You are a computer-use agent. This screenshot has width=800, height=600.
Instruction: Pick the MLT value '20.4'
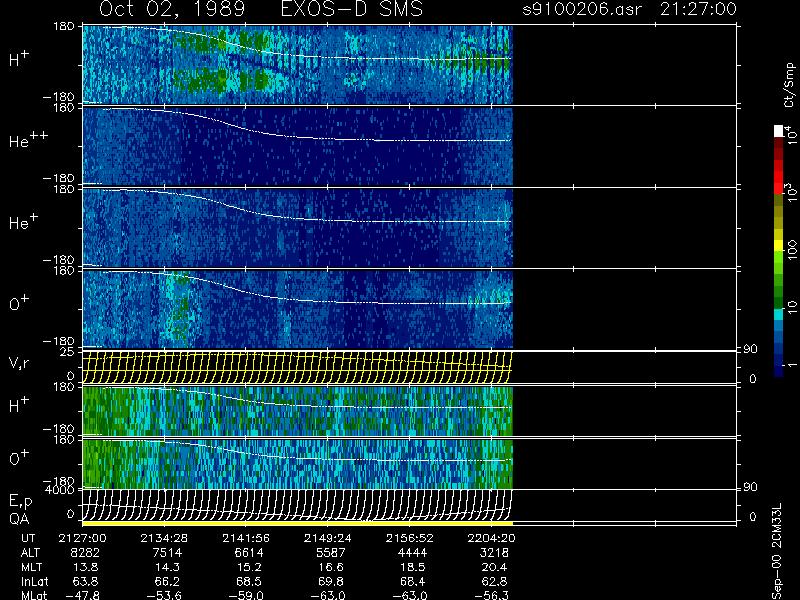click(x=497, y=567)
